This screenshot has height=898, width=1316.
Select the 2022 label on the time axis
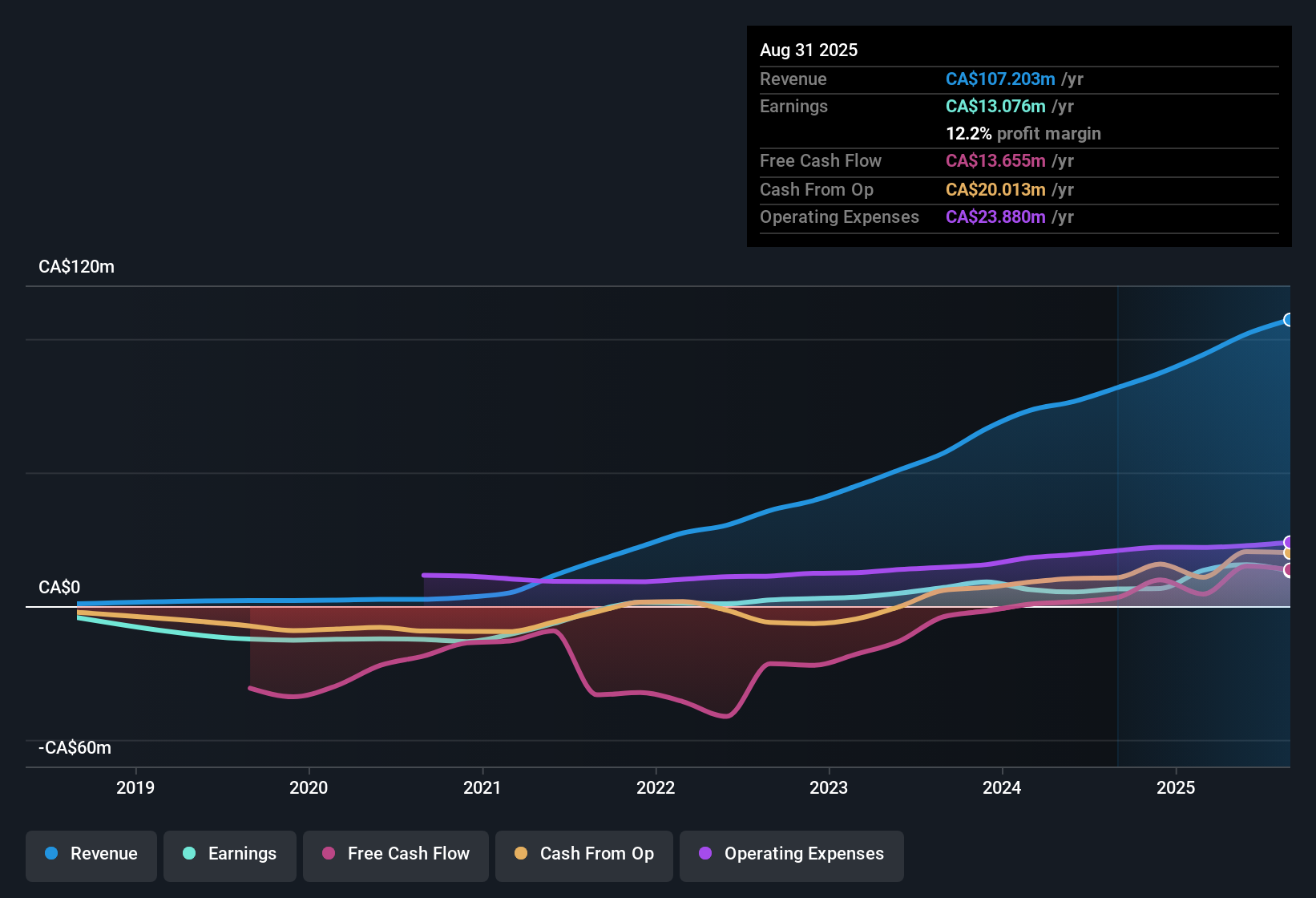coord(656,787)
